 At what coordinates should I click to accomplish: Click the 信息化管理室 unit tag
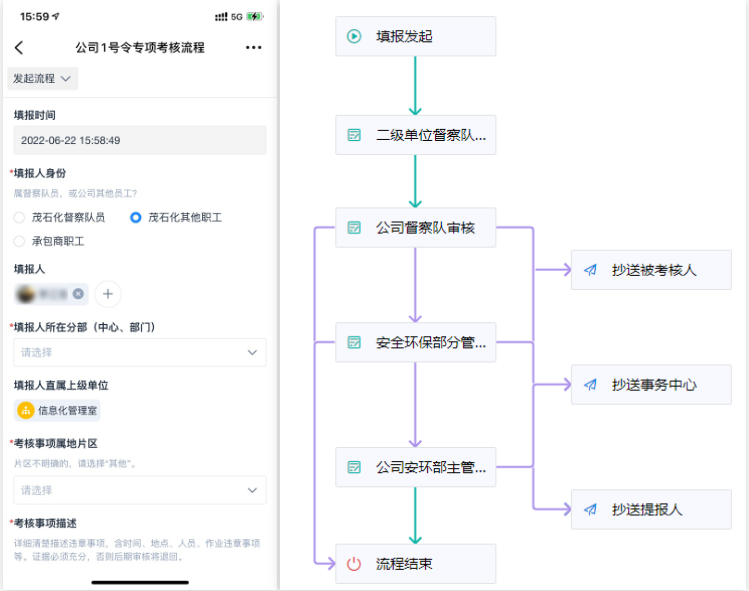(x=58, y=410)
